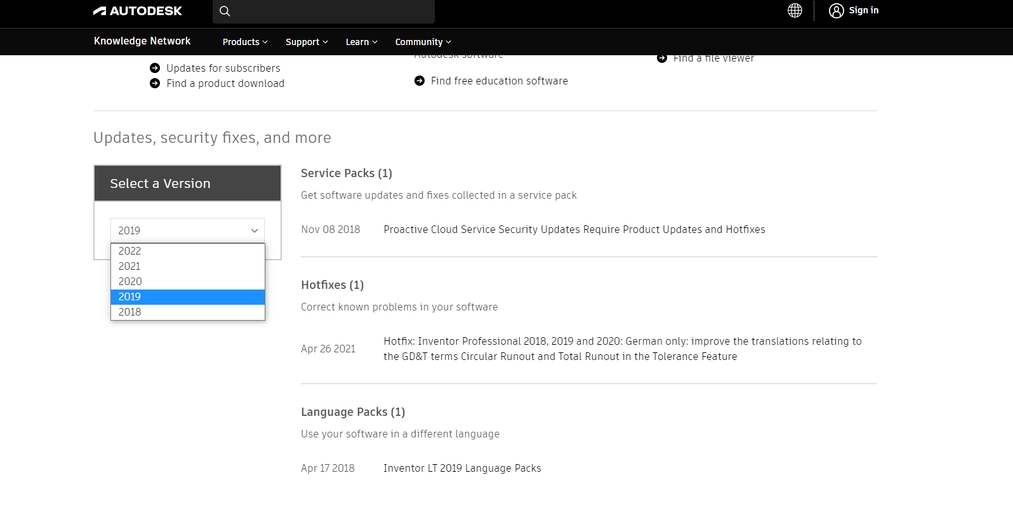Open the Support menu
Screen dimensions: 1013x513
[x=307, y=42]
